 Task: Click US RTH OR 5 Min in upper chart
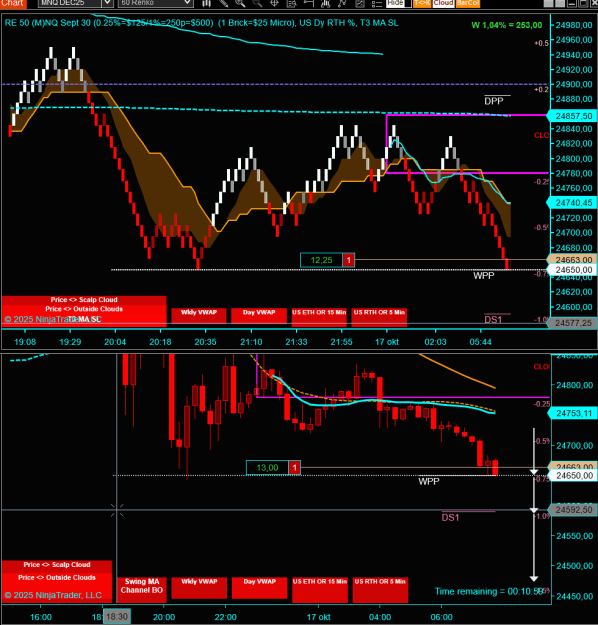(379, 315)
